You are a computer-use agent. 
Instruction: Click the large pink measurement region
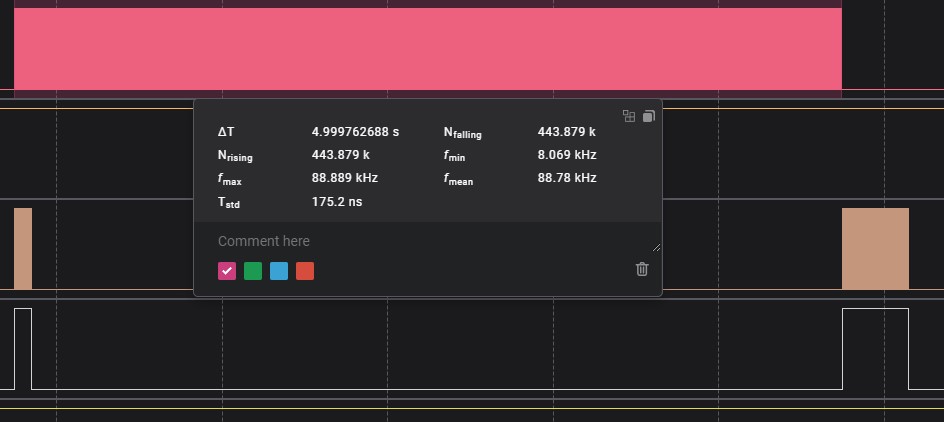(x=427, y=49)
